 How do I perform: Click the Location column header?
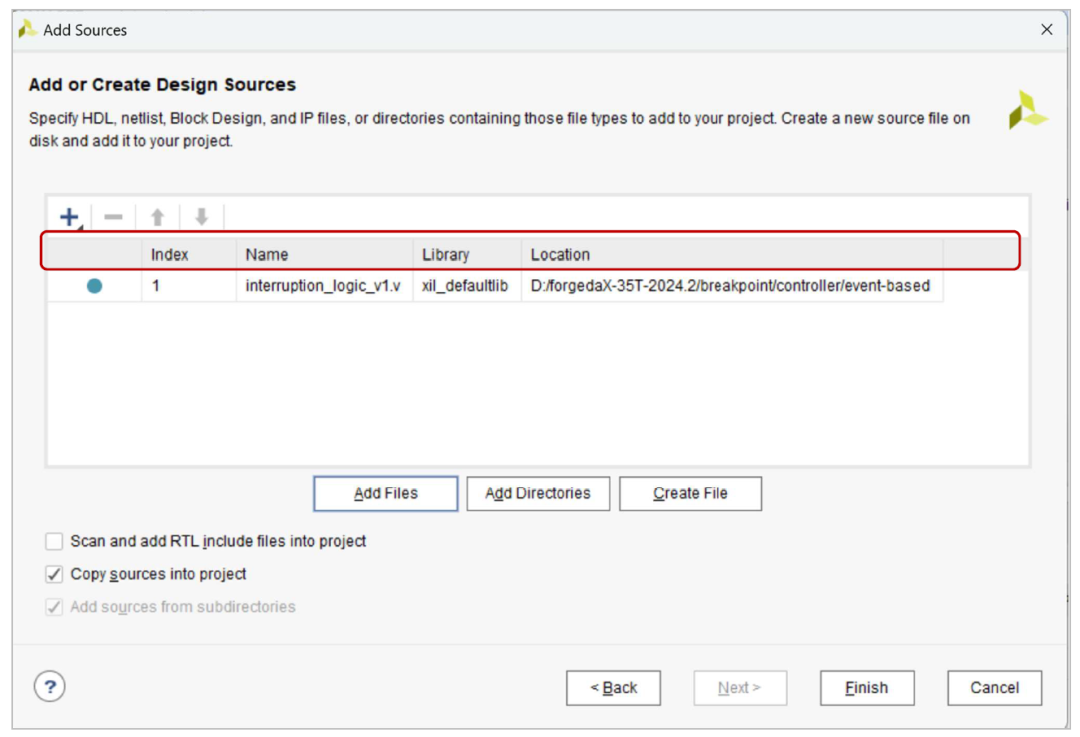pos(560,255)
